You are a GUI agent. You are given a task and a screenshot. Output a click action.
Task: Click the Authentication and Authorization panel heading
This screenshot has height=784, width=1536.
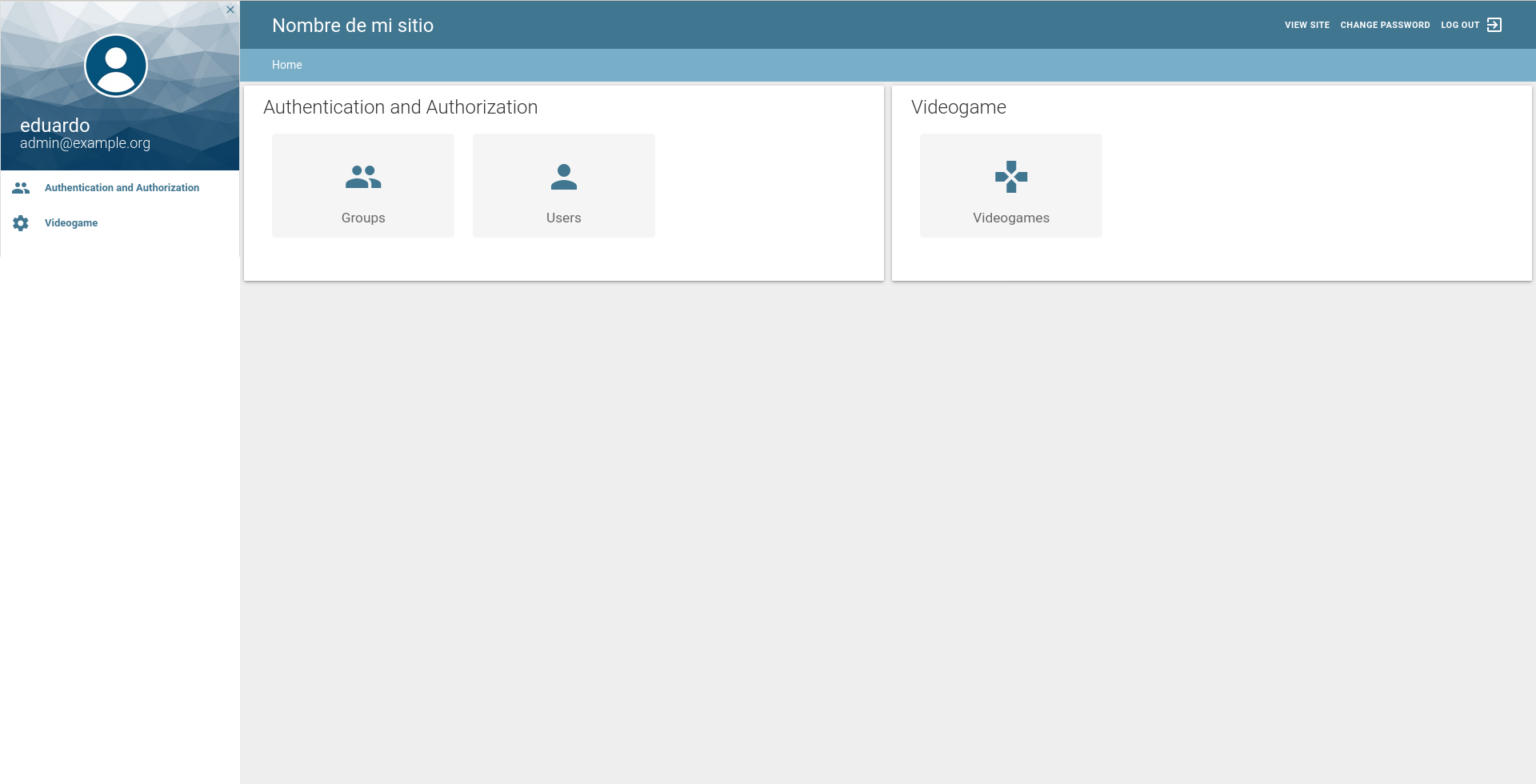[400, 107]
